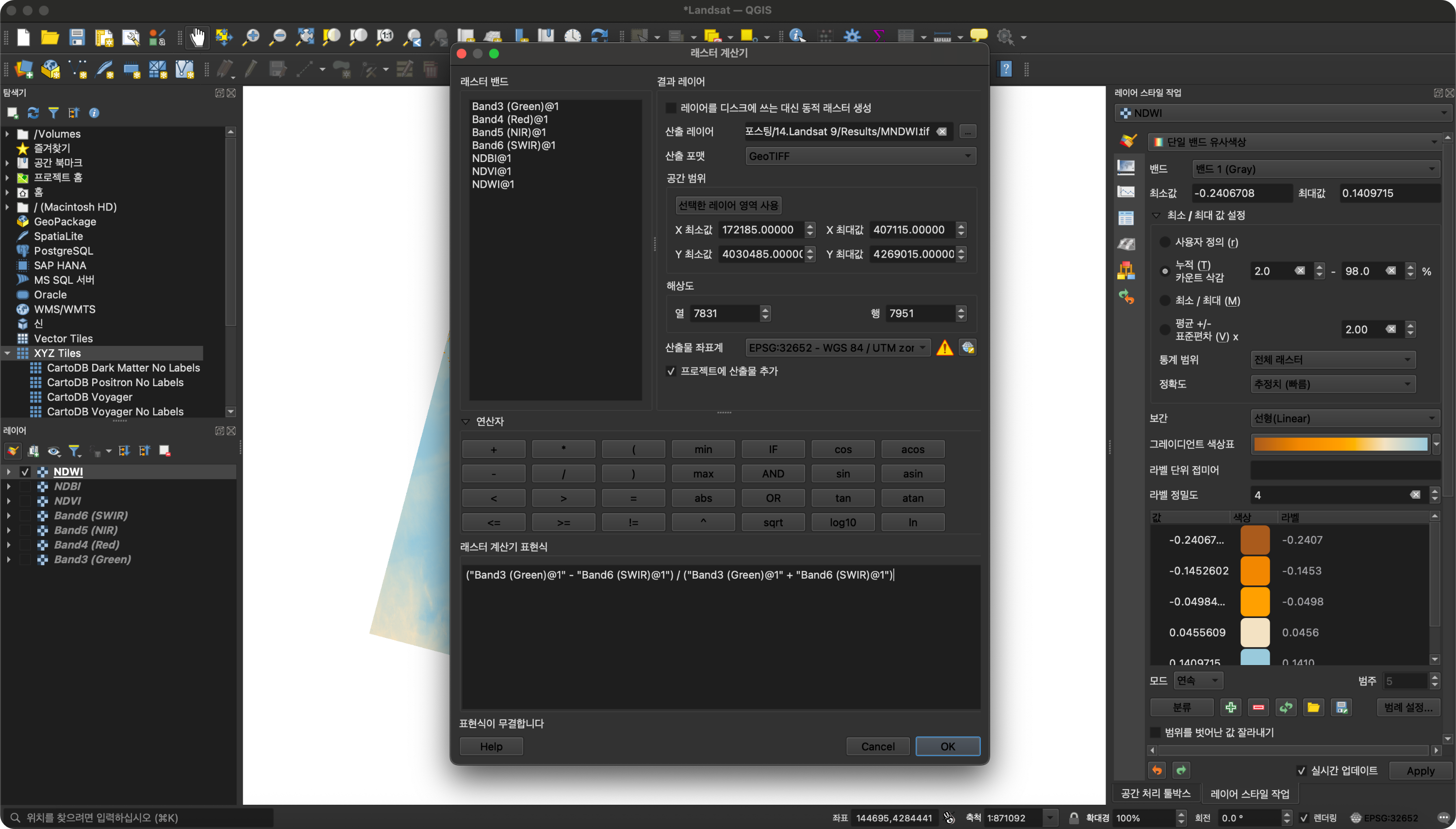Click the 선택한 레이어 영역 사용 button

tap(728, 205)
